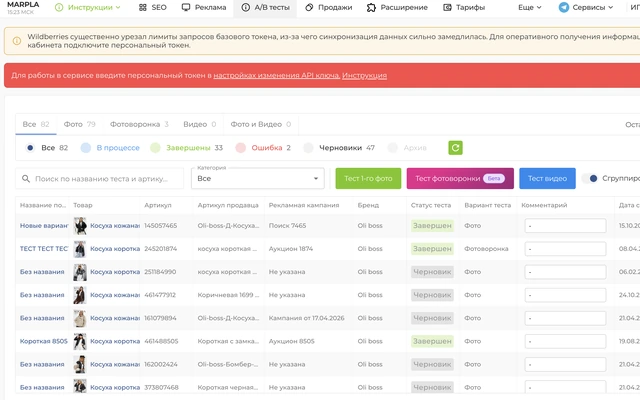
Task: Click Завершен status in row 145057465
Action: coord(432,226)
